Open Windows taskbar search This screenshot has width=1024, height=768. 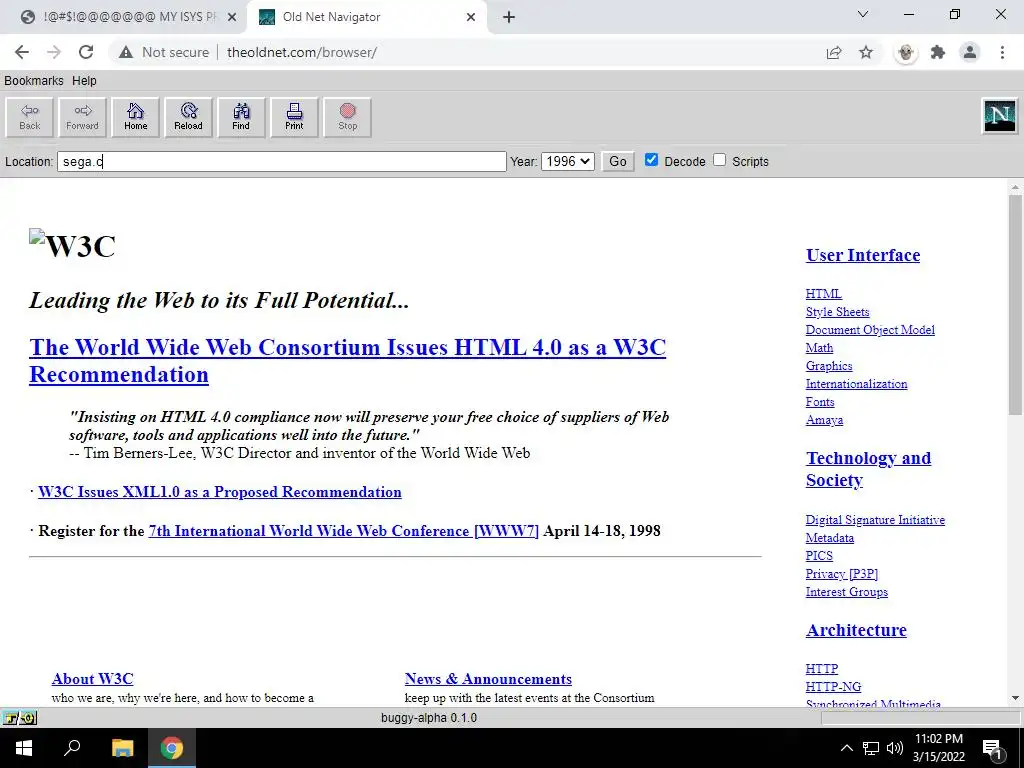pos(72,748)
